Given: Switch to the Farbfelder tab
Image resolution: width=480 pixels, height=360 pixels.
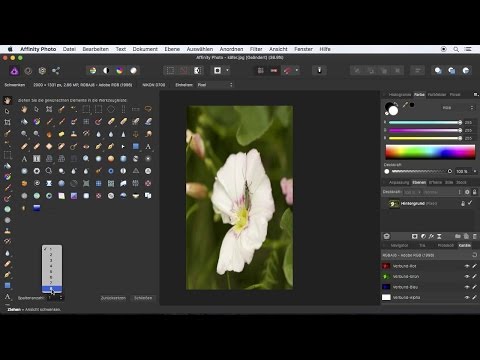Looking at the screenshot, I should [437, 95].
